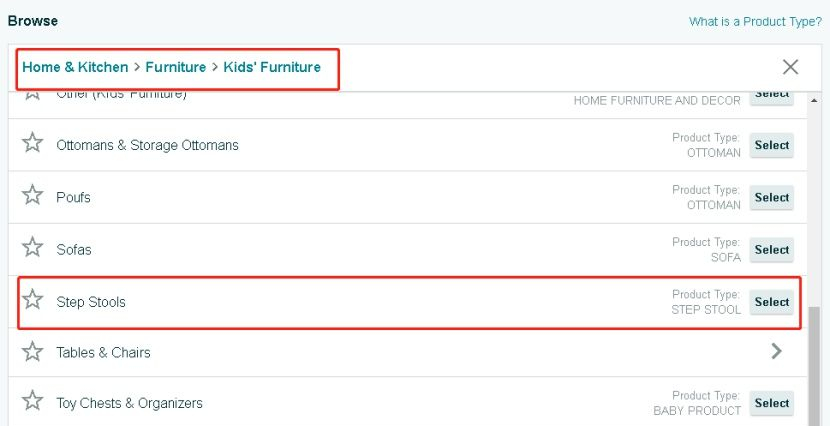Expand Tables & Chairs chevron arrow
Screen dimensions: 830x426
click(776, 351)
